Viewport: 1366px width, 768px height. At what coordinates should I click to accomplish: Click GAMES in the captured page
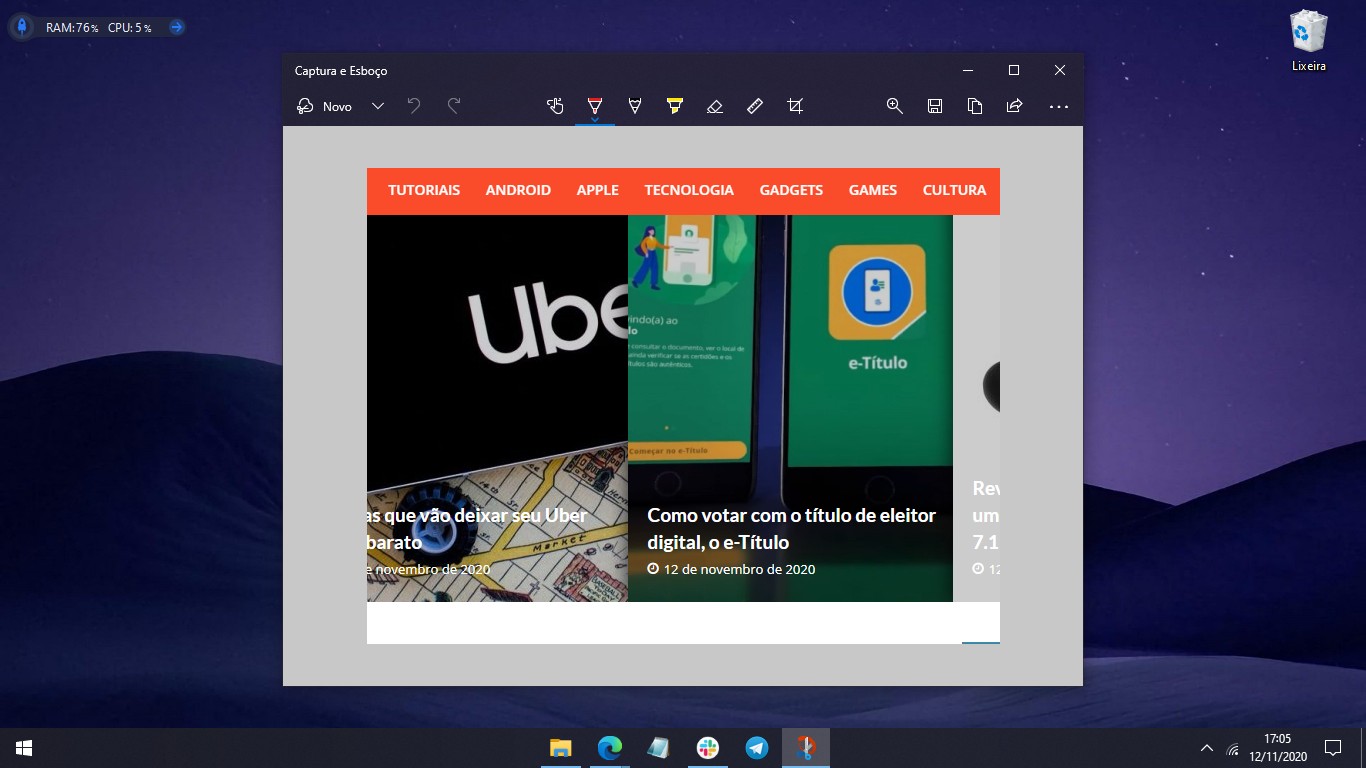pos(873,190)
